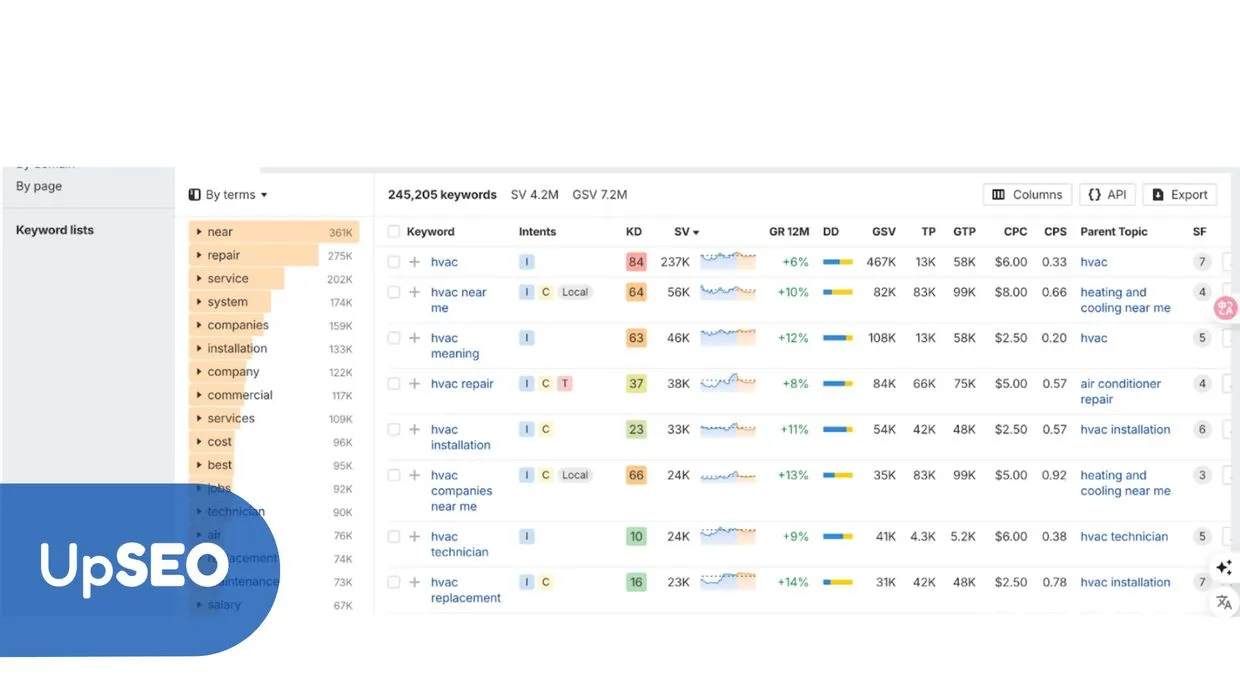Tick the checkbox beside 'hvac installation'

(393, 429)
